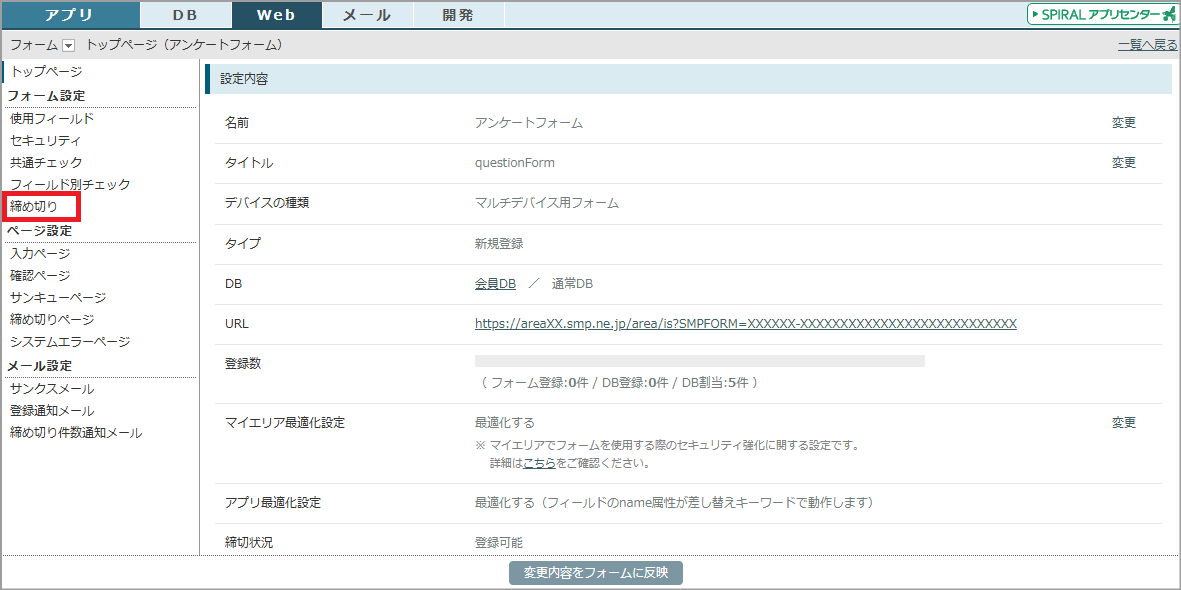Click 変更 next to タイトル

coord(1124,163)
